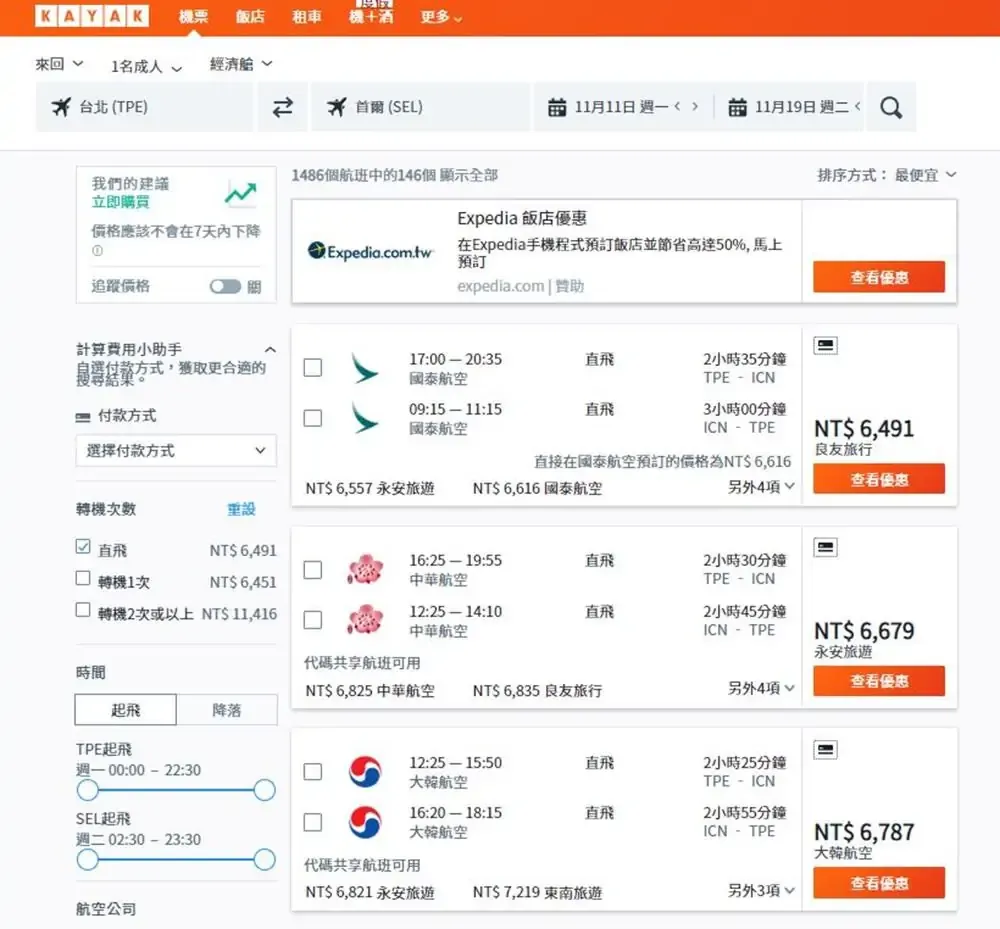Image resolution: width=1000 pixels, height=929 pixels.
Task: Click the magnifying glass search button
Action: (890, 107)
